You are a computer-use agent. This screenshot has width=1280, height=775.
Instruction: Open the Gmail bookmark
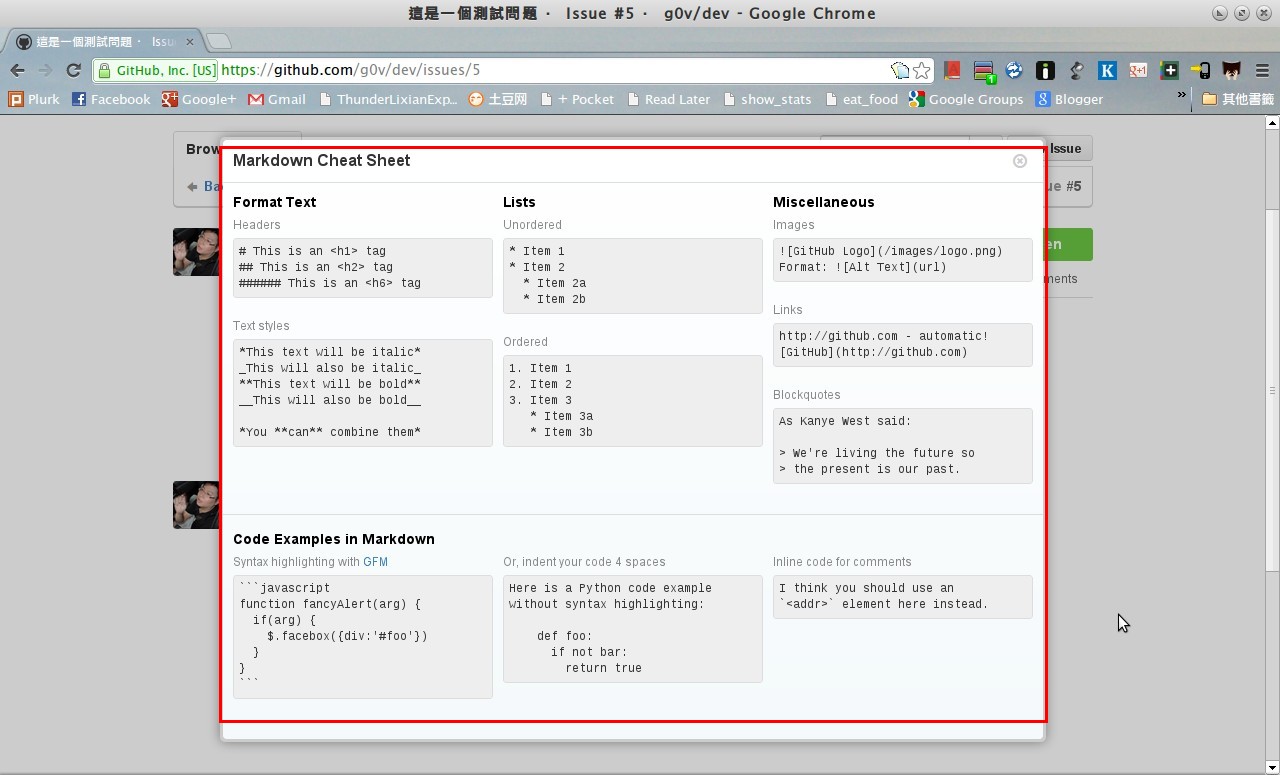pyautogui.click(x=277, y=99)
